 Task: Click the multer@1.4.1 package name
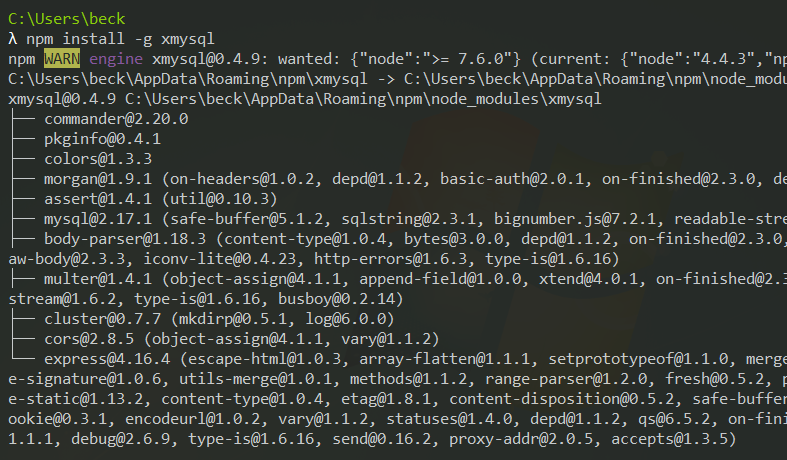pos(97,279)
